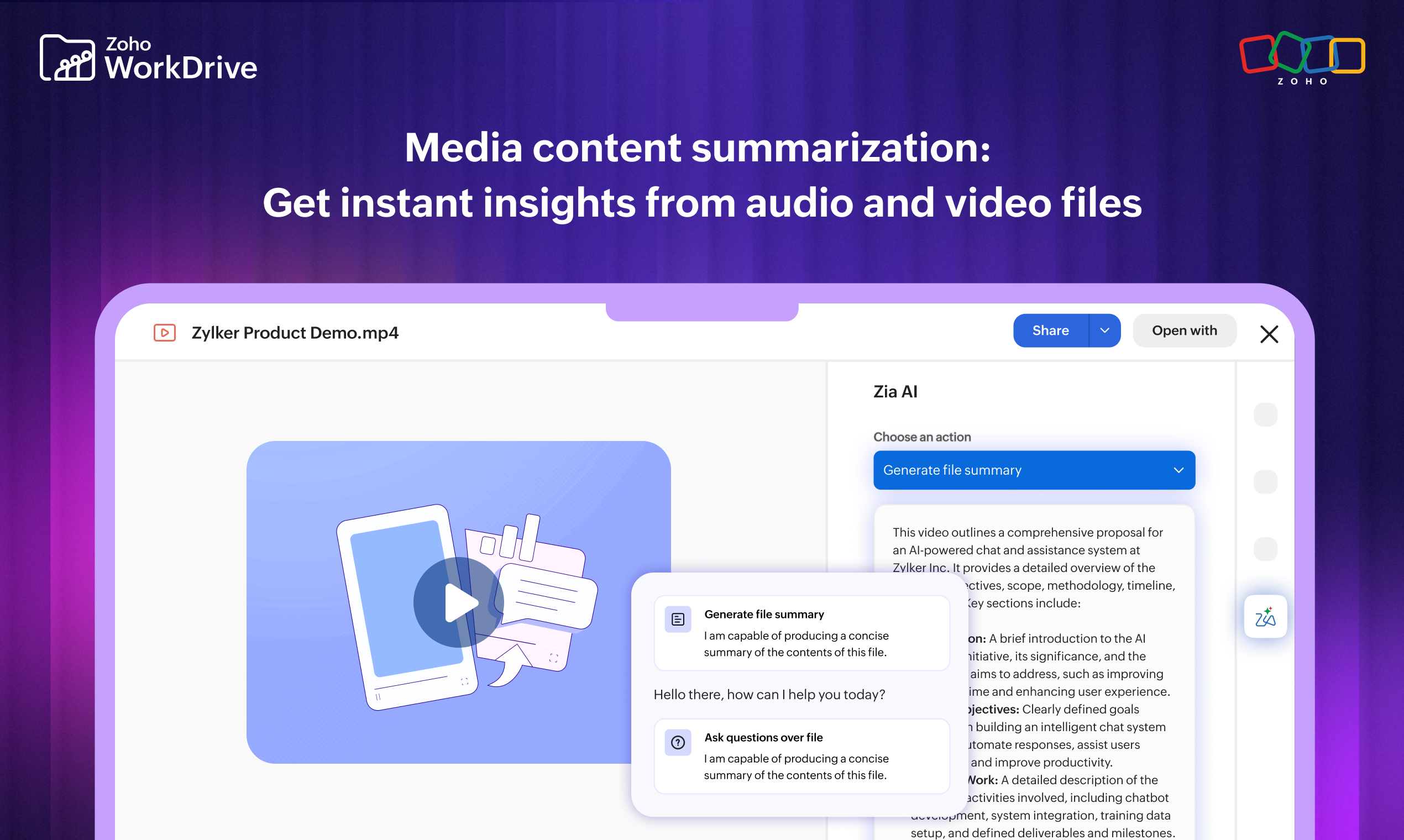Click the question mark icon for Ask questions over file

click(x=678, y=743)
